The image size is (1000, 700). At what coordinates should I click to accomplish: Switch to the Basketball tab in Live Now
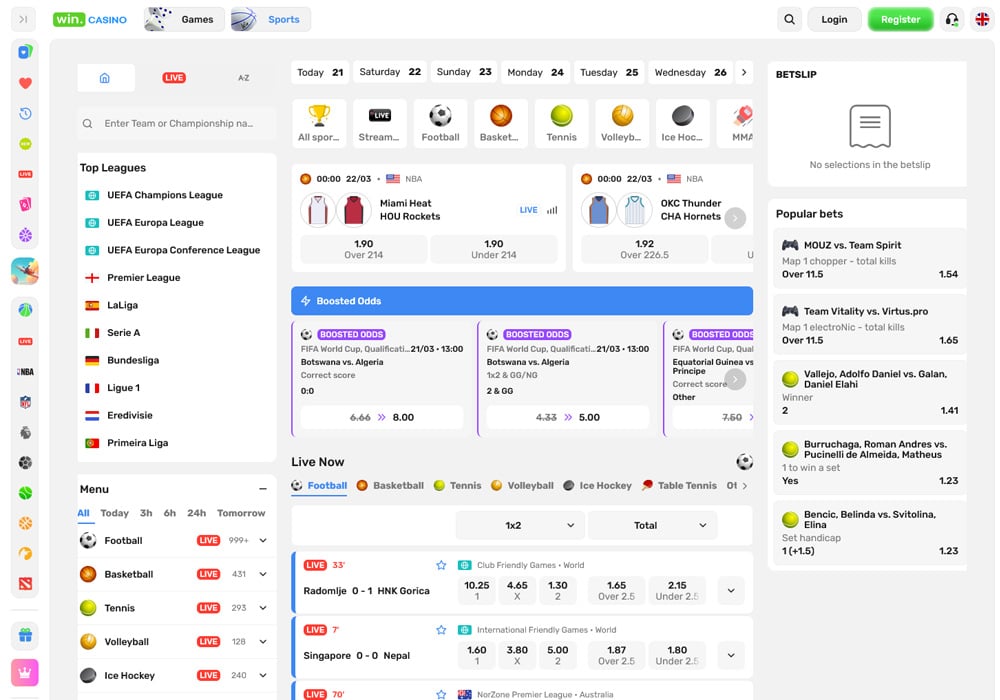pyautogui.click(x=390, y=486)
